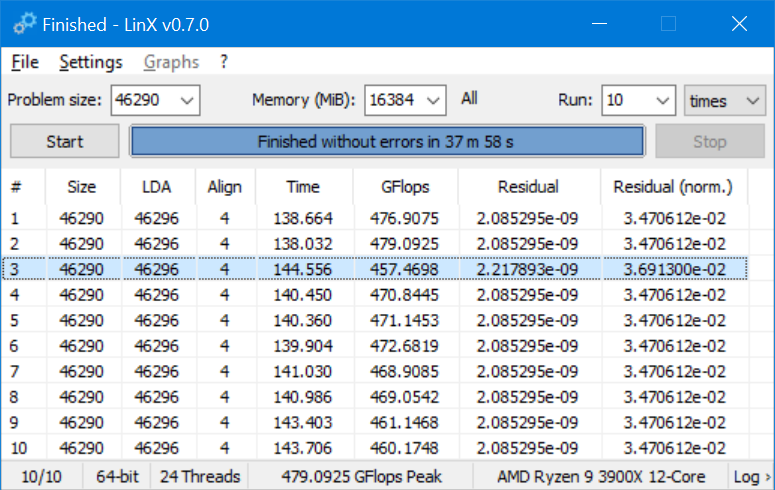Viewport: 775px width, 490px height.
Task: Select row 1 time 138.664
Action: (x=303, y=219)
